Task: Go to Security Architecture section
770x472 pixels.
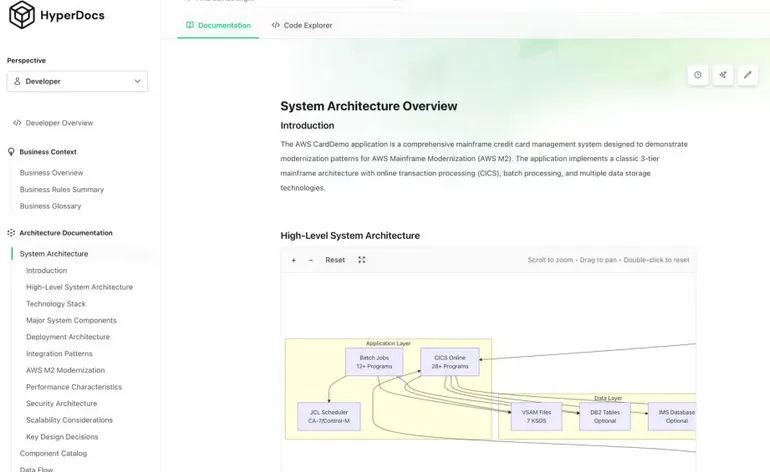Action: coord(62,404)
